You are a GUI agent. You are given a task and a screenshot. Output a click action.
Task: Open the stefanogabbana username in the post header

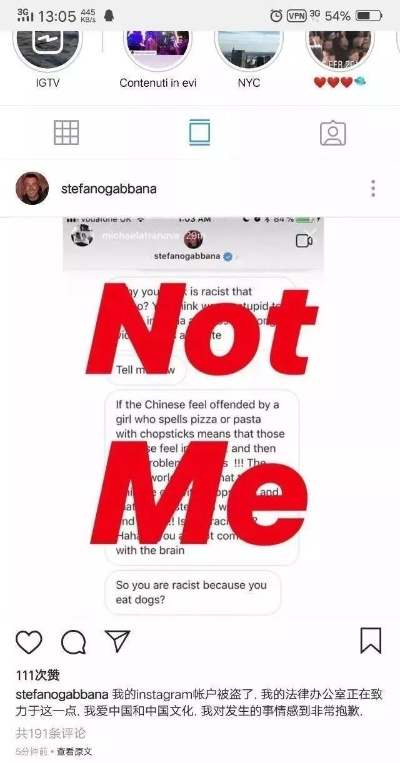pos(109,189)
